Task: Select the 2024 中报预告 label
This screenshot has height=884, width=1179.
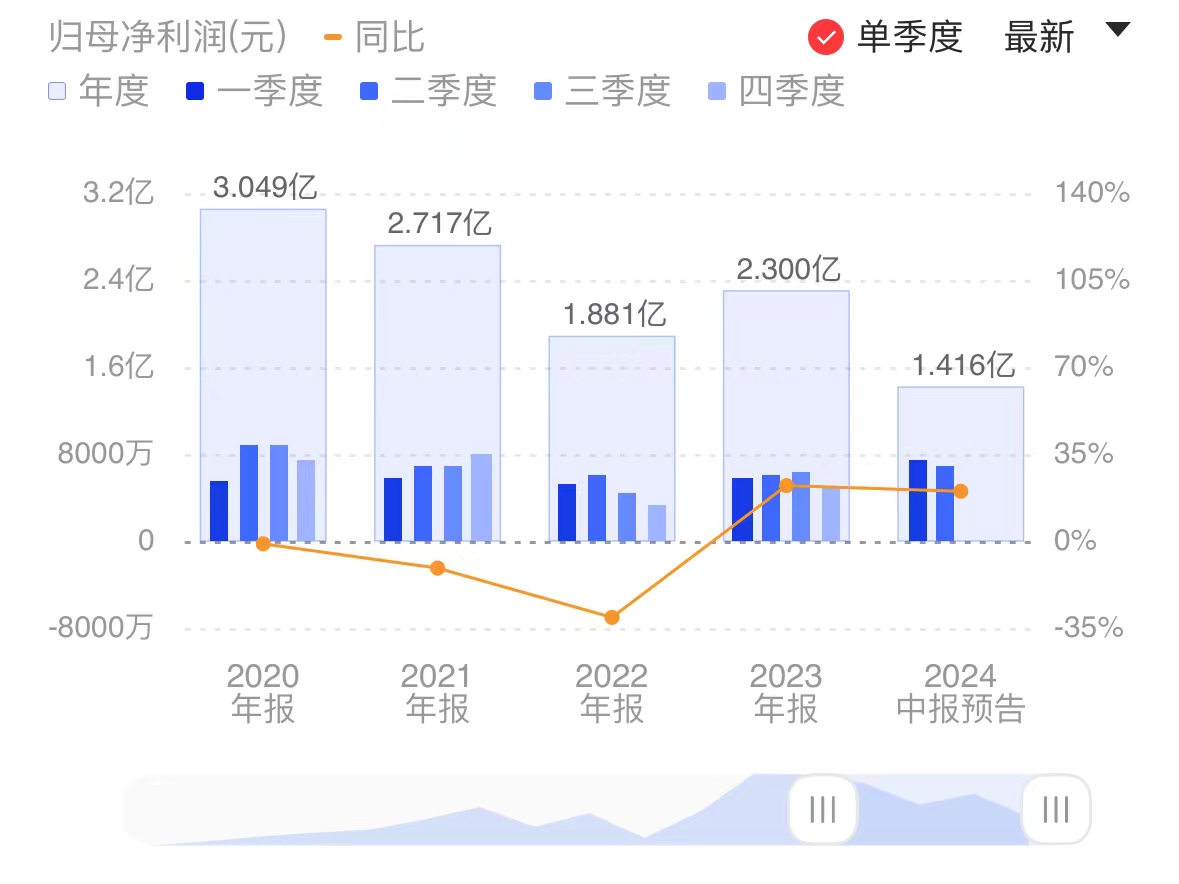Action: click(x=961, y=692)
